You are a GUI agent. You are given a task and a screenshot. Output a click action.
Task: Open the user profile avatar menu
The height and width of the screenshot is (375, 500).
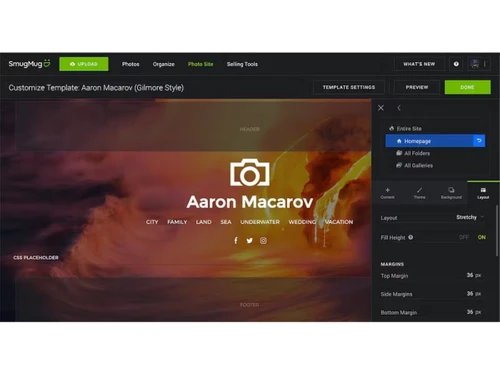(x=475, y=64)
